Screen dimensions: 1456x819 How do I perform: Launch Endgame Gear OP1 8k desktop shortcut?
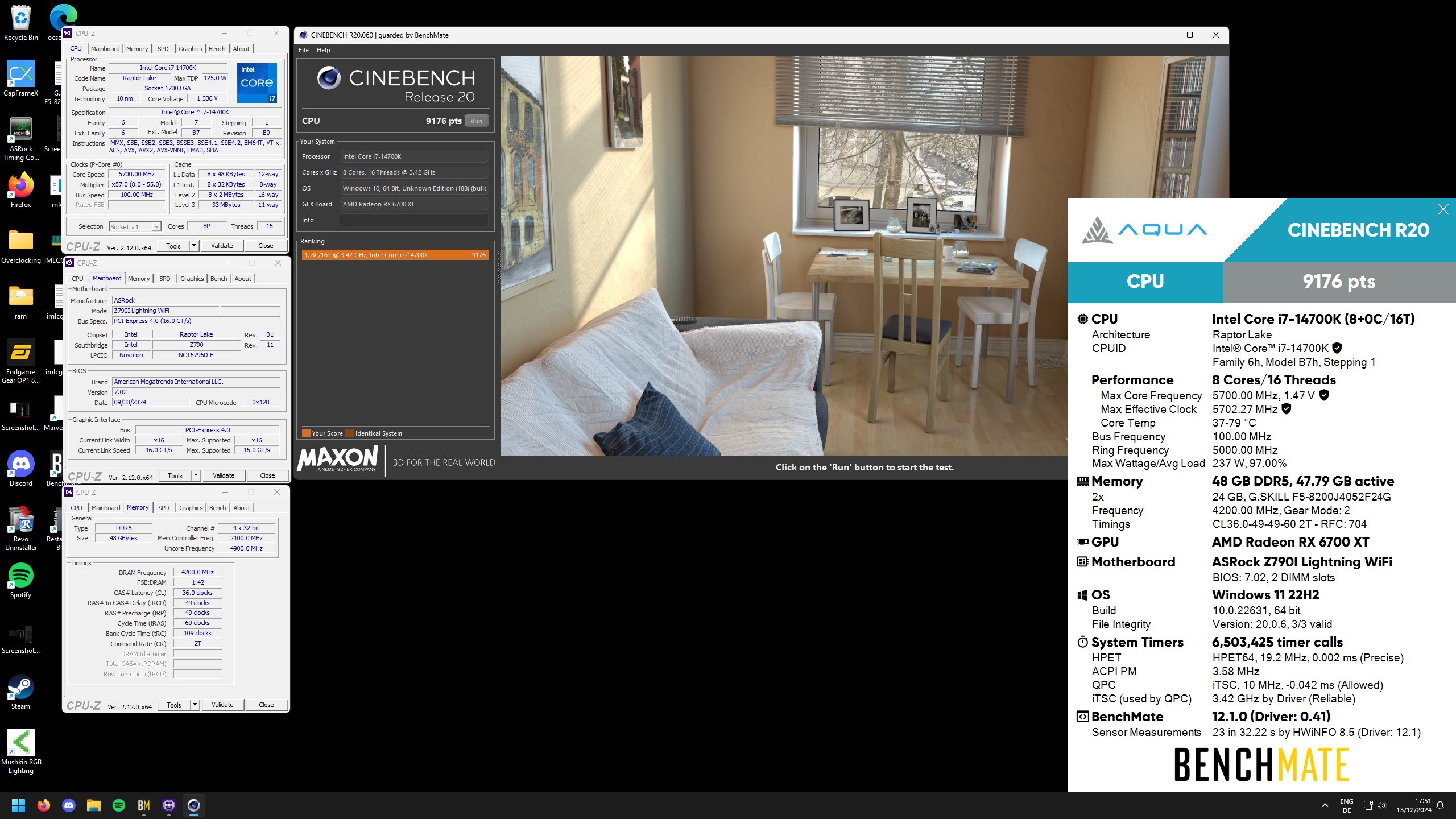pyautogui.click(x=20, y=362)
